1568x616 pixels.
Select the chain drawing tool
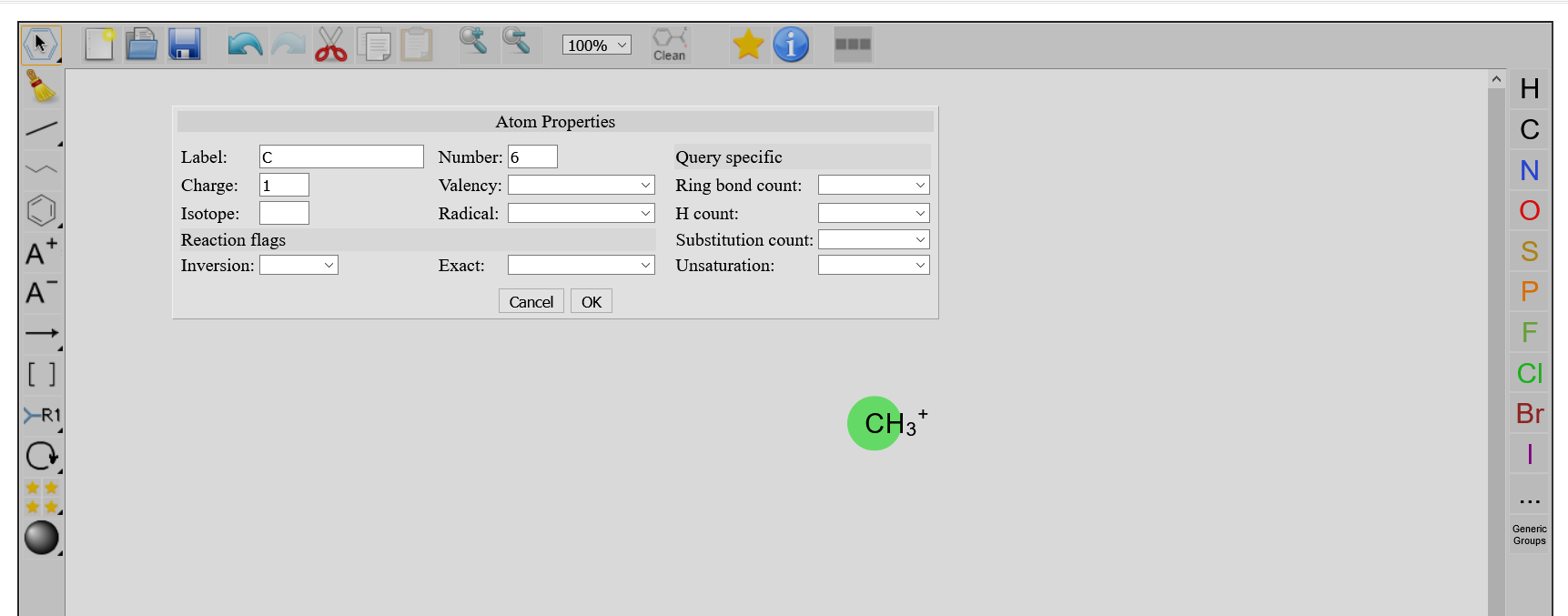click(x=42, y=169)
